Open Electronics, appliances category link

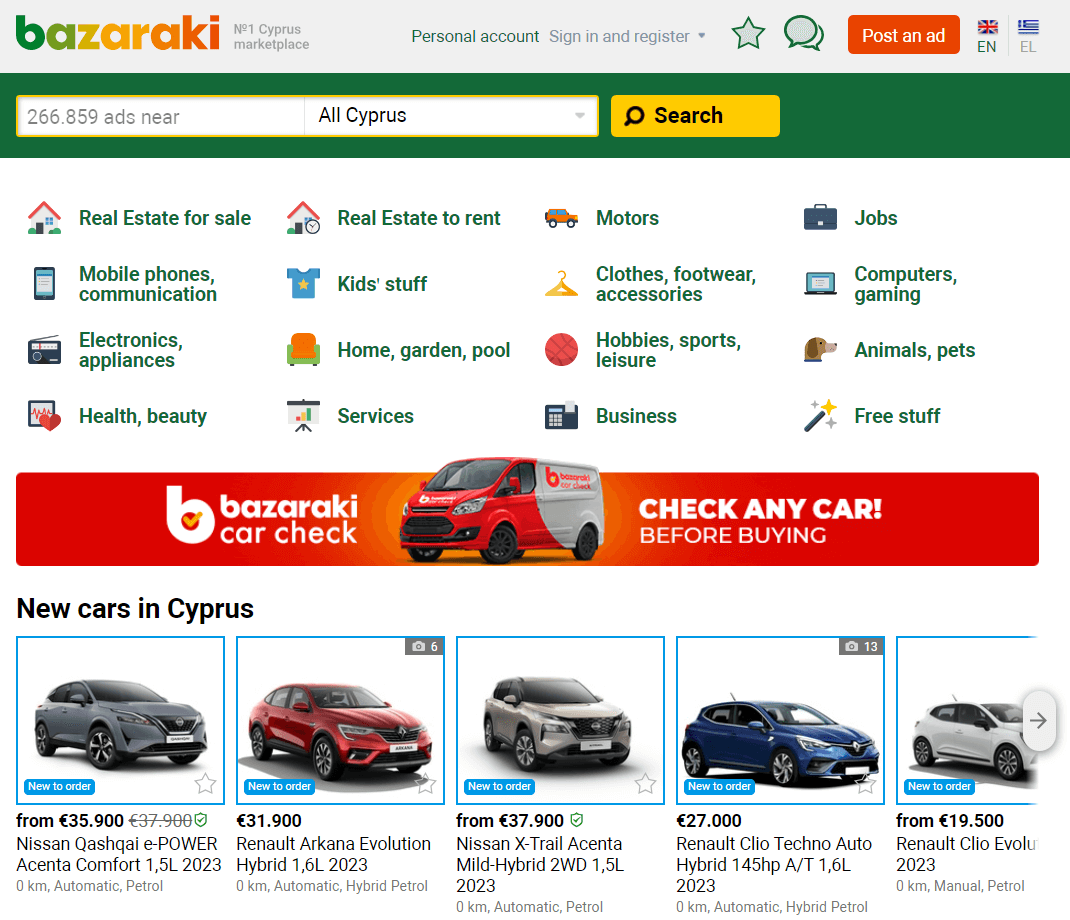pos(131,350)
